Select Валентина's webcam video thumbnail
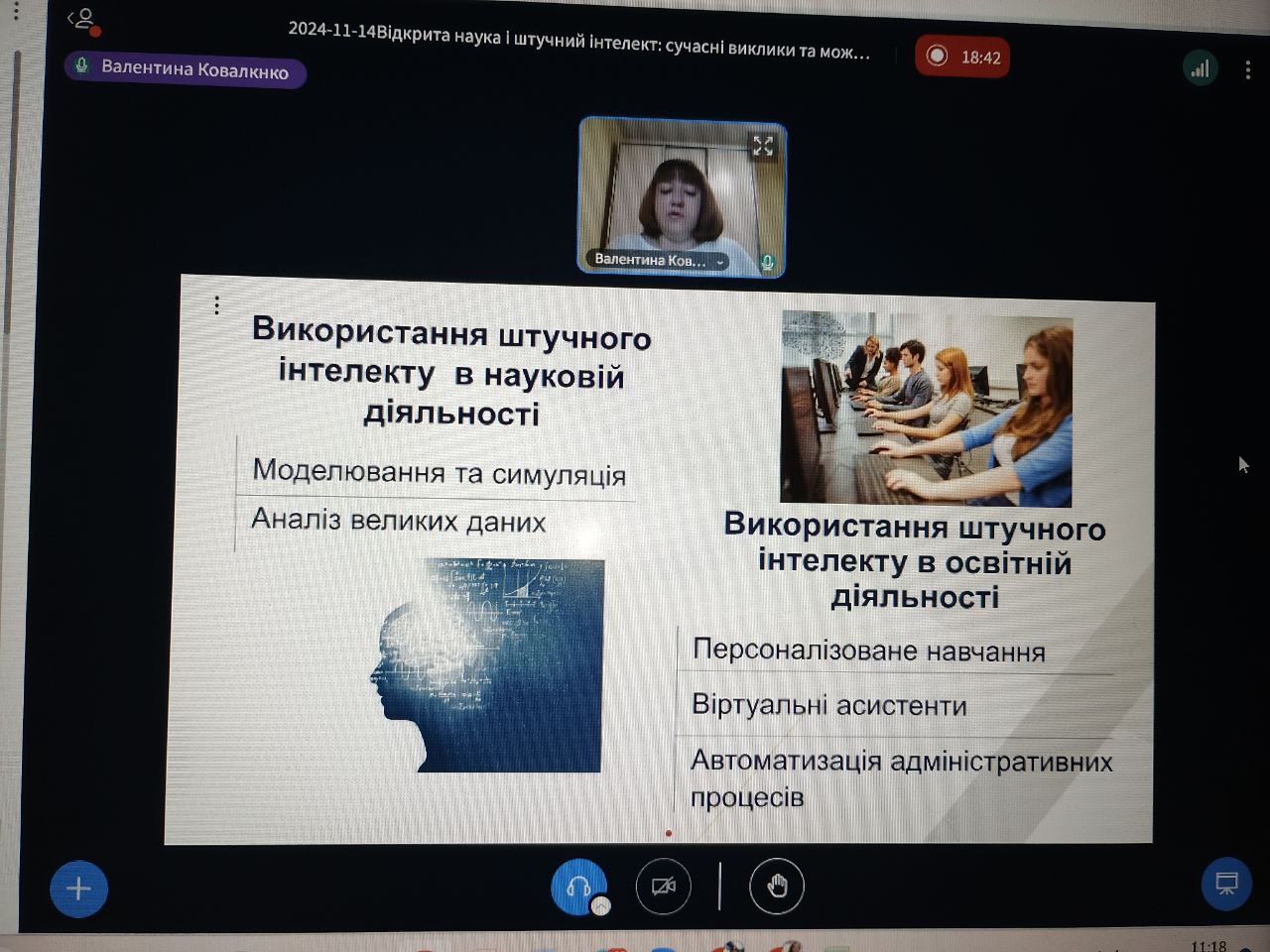 point(682,195)
